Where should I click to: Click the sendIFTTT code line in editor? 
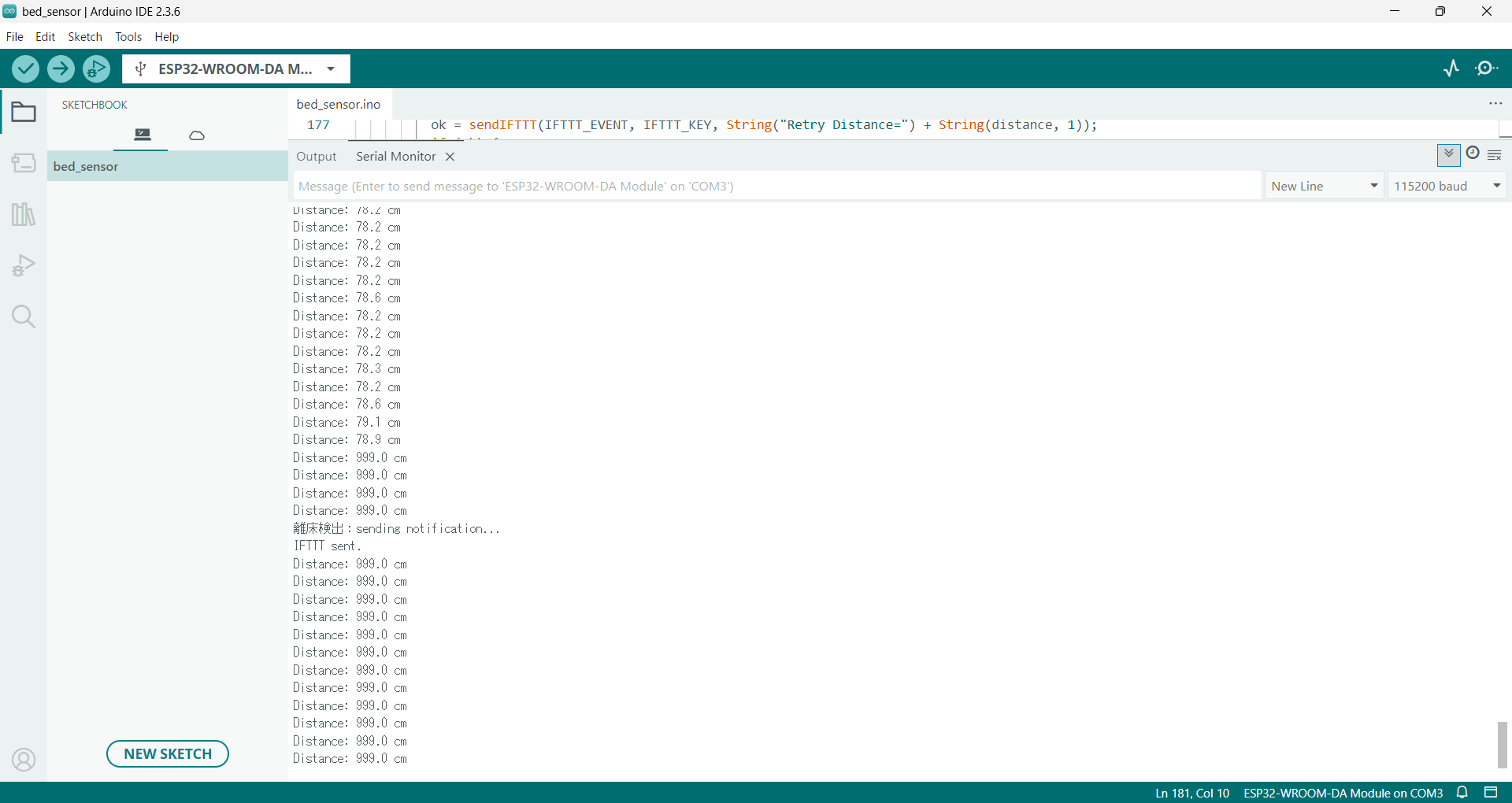pos(764,125)
